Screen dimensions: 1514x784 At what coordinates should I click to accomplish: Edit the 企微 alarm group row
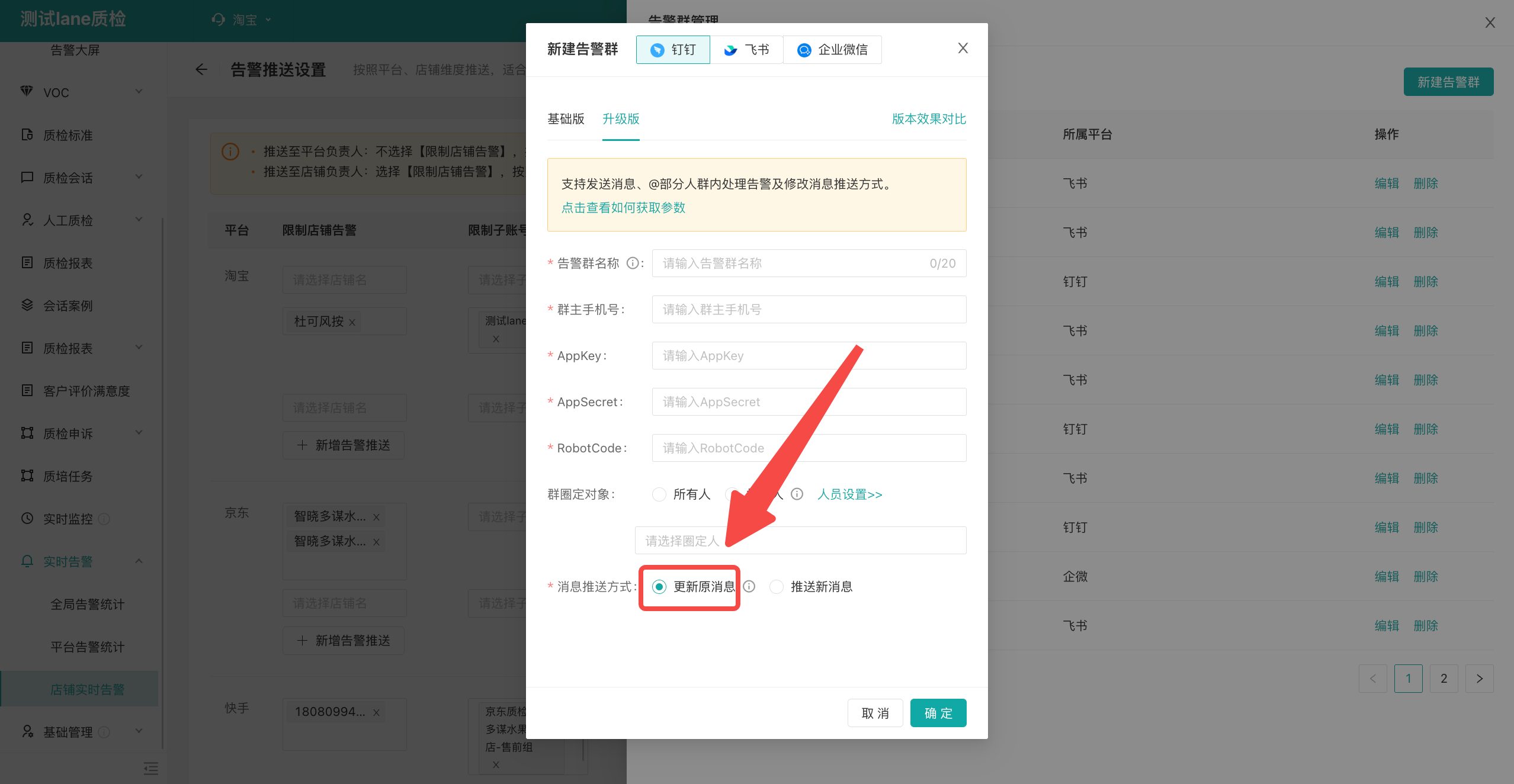(1387, 577)
